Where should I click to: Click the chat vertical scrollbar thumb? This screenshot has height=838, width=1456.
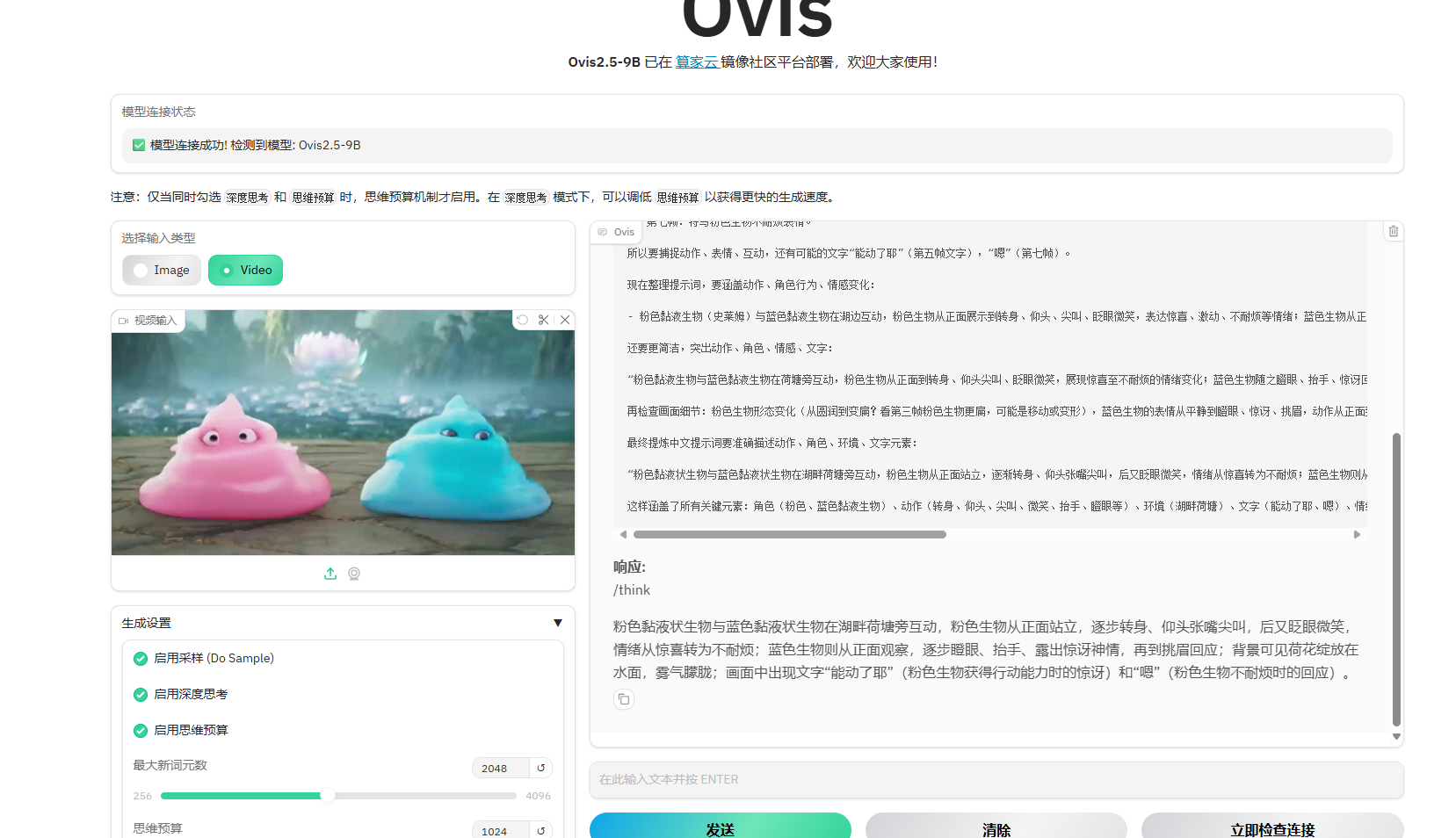coord(1396,580)
